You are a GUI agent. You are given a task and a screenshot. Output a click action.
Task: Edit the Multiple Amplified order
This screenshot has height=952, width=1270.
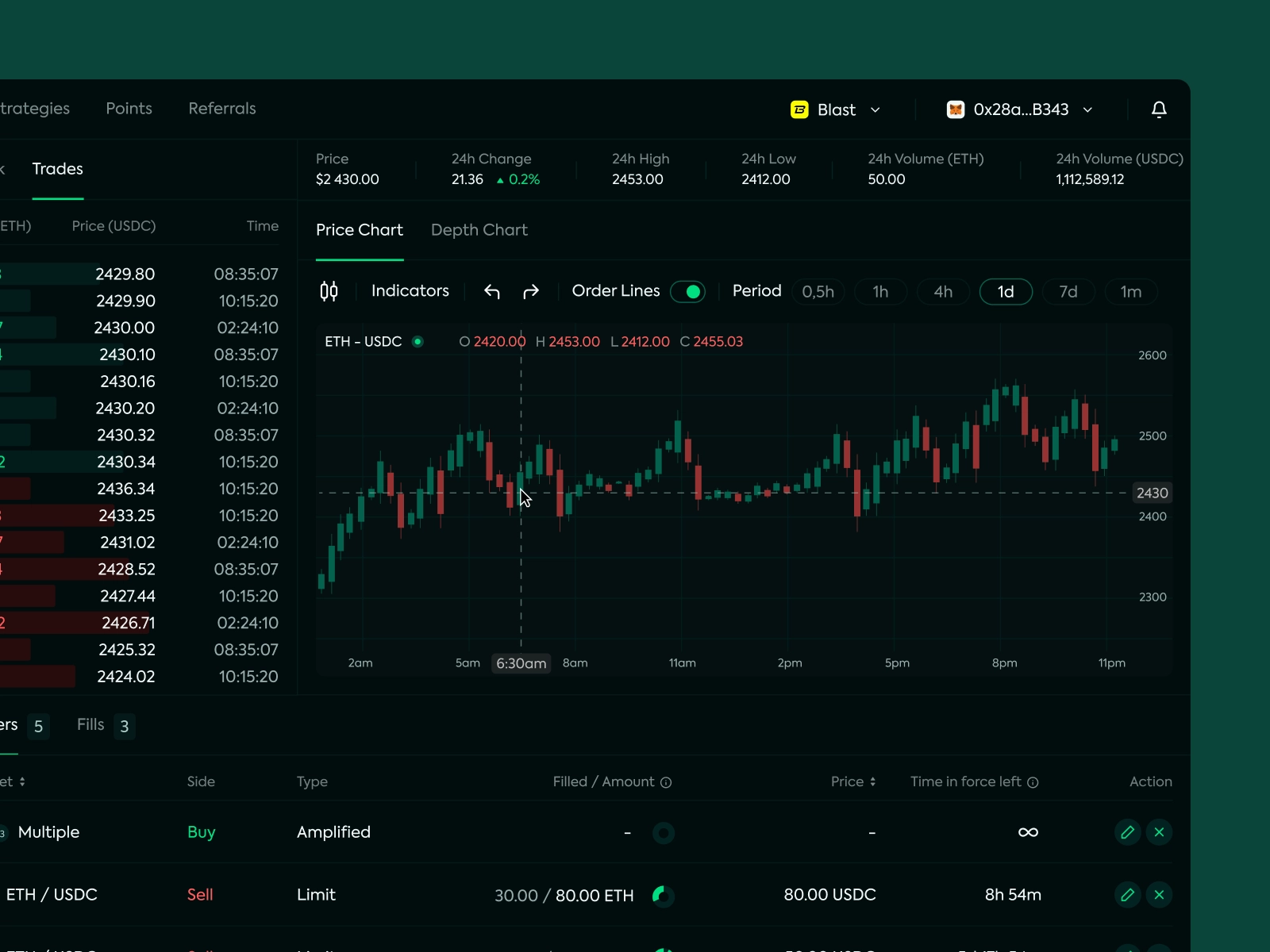click(x=1127, y=832)
